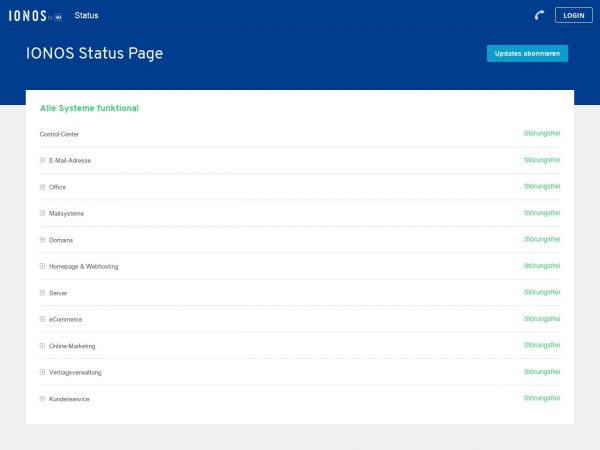The image size is (600, 450).
Task: Expand the Domains plus icon
Action: pyautogui.click(x=42, y=240)
